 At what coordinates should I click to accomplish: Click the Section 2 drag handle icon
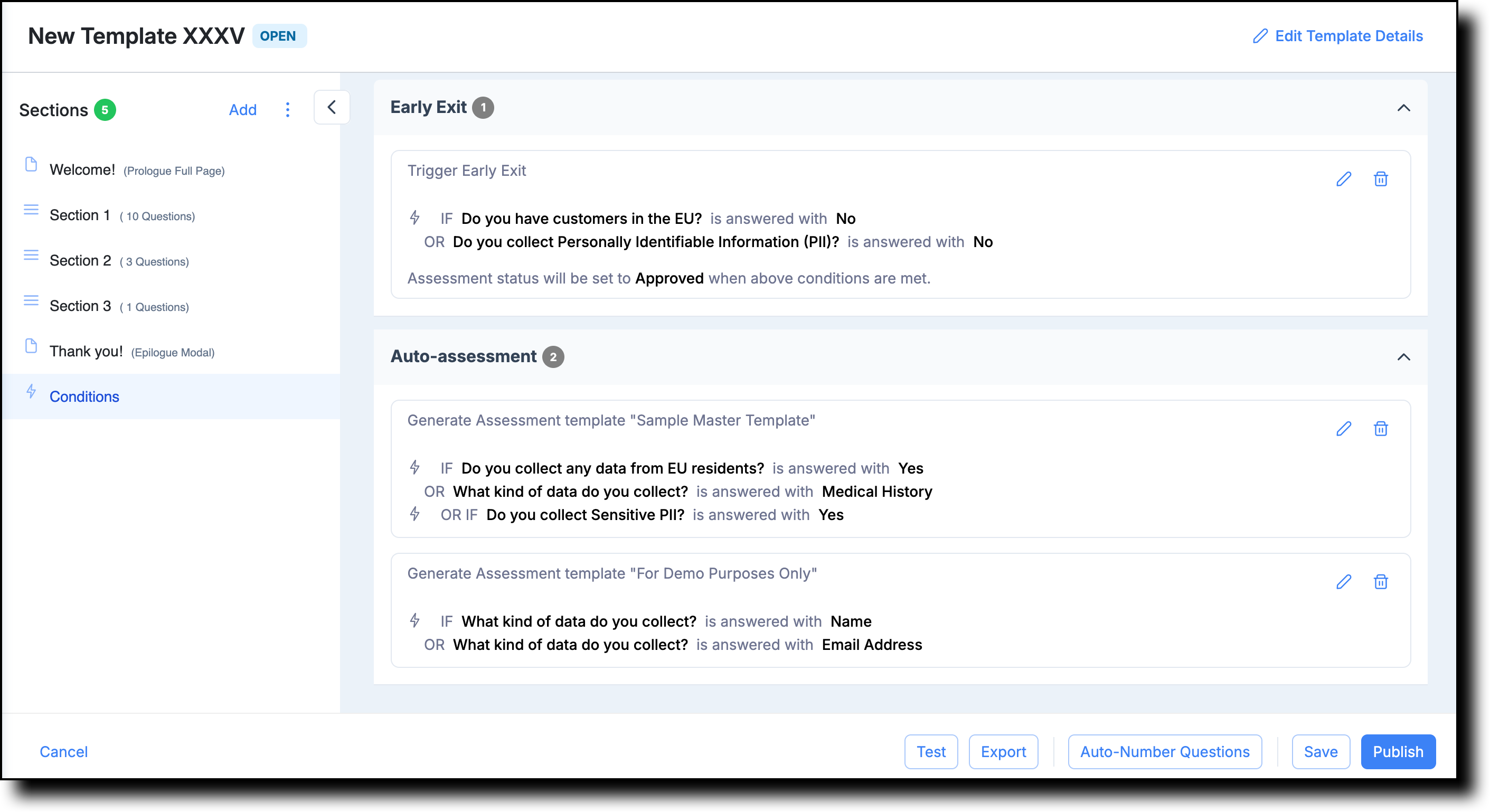31,255
